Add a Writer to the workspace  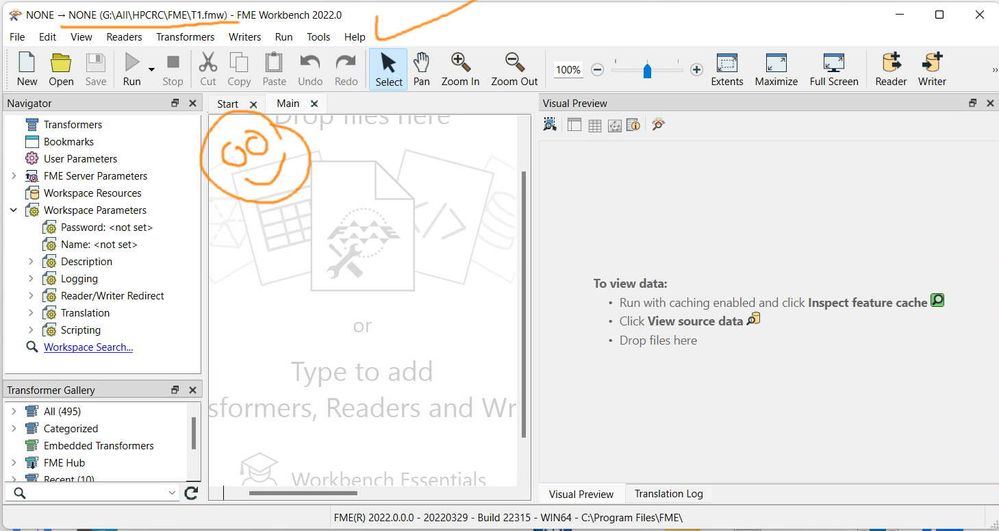click(931, 69)
